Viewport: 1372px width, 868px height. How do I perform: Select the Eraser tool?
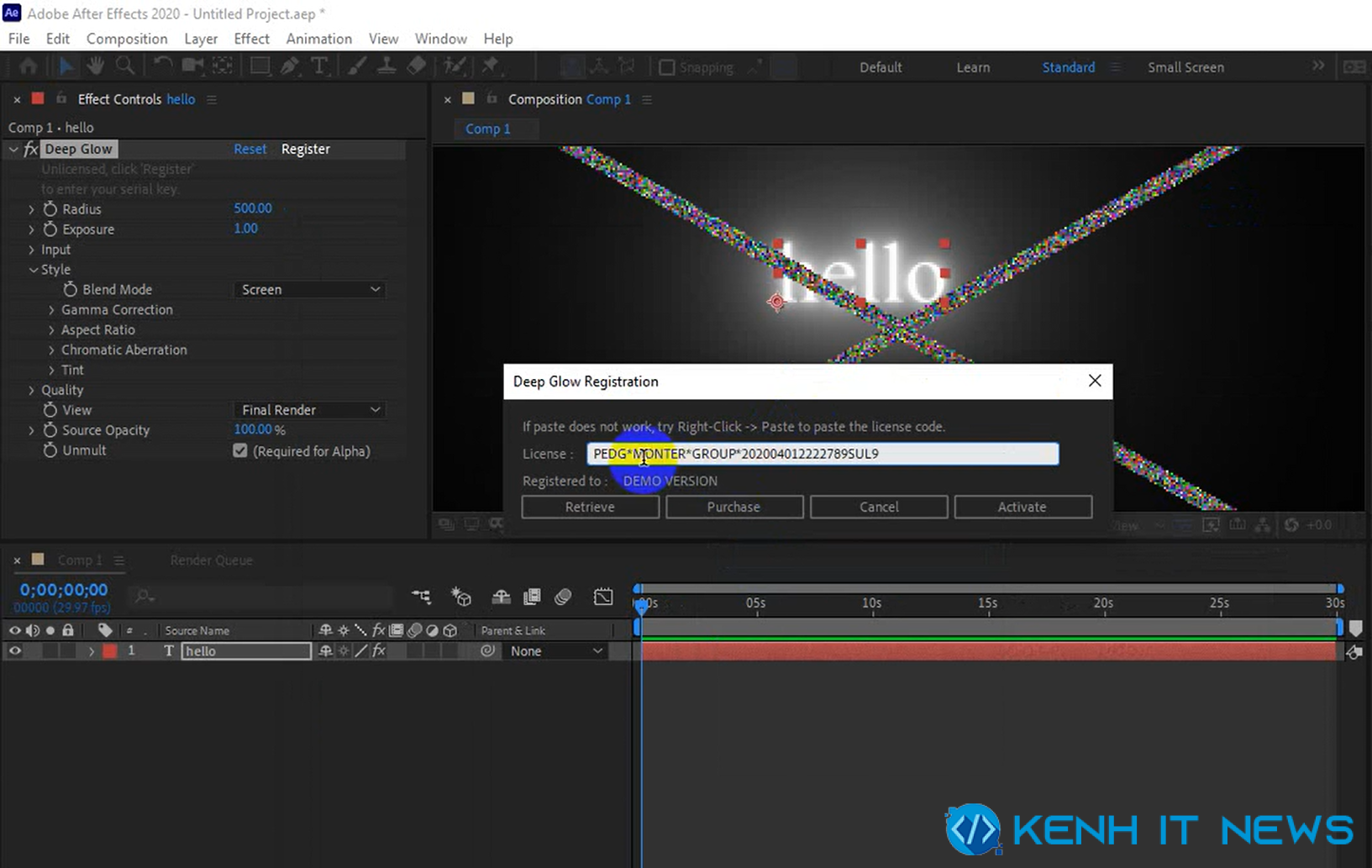(x=417, y=66)
